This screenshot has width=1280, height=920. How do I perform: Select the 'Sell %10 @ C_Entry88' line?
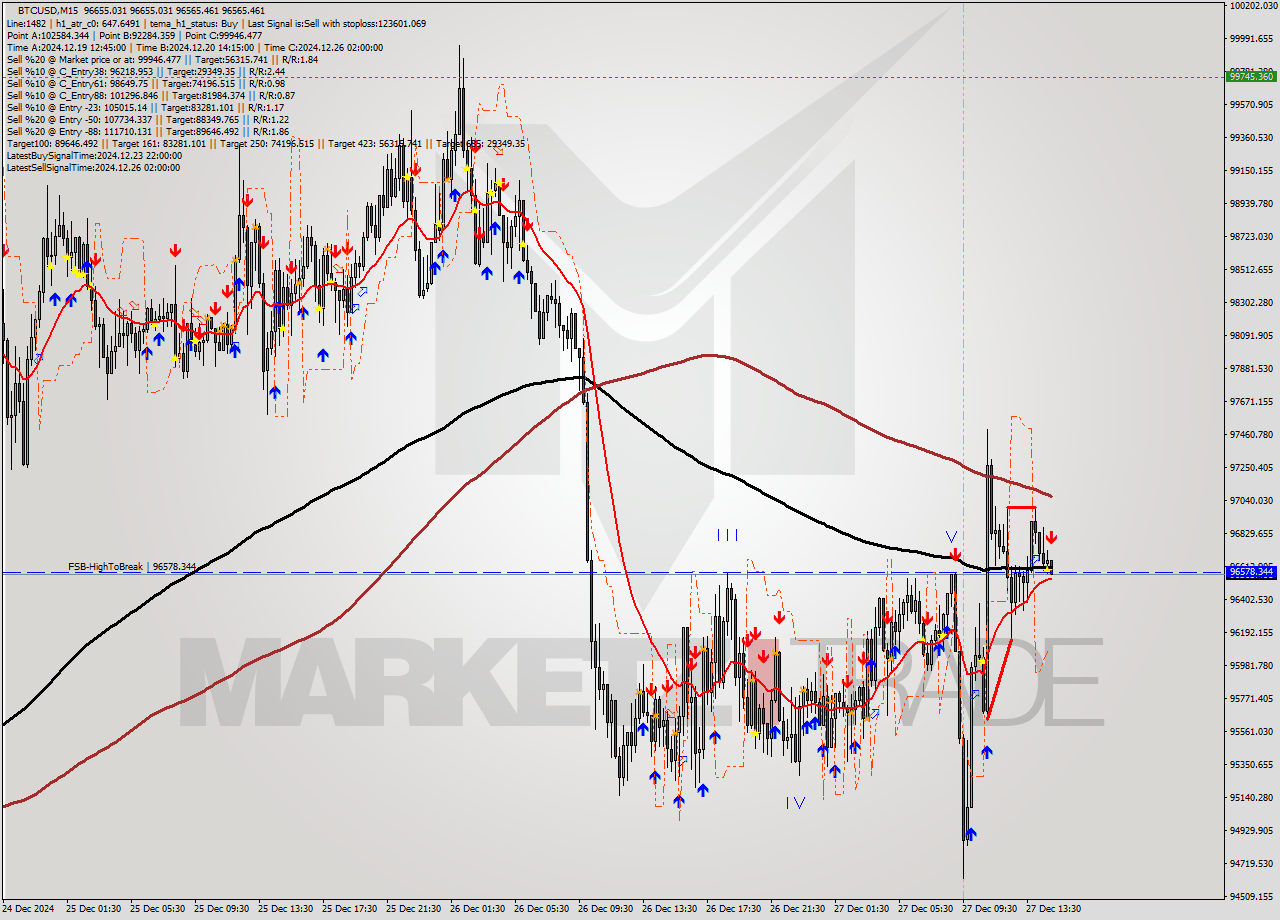point(149,95)
